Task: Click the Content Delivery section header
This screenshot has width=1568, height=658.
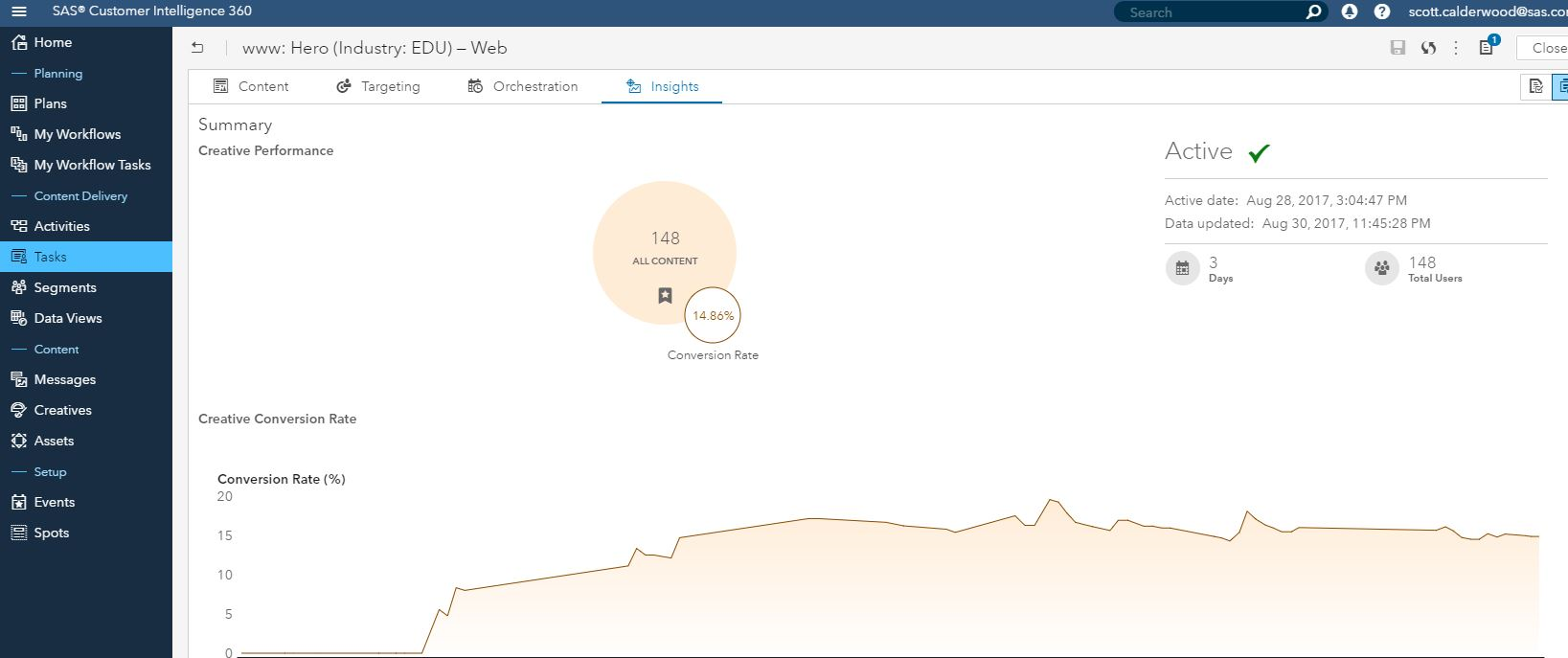Action: 80,195
